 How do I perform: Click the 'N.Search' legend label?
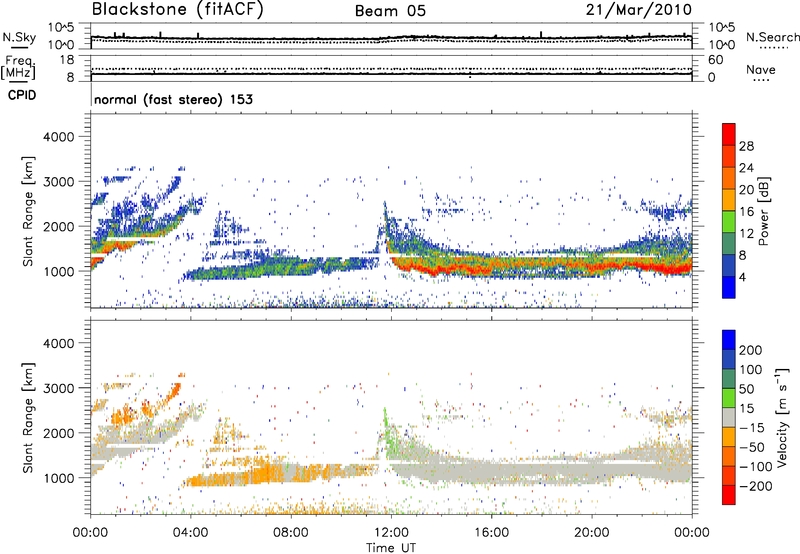point(772,37)
